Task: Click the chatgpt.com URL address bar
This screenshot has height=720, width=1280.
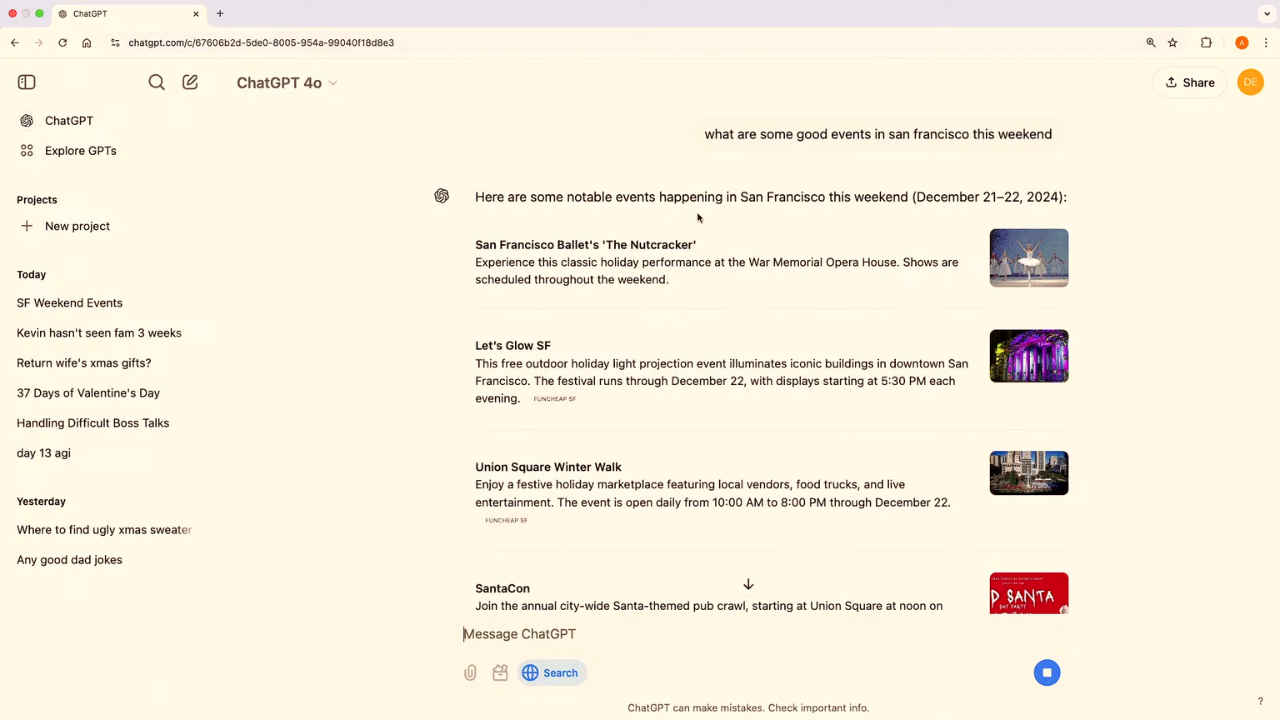Action: tap(261, 43)
